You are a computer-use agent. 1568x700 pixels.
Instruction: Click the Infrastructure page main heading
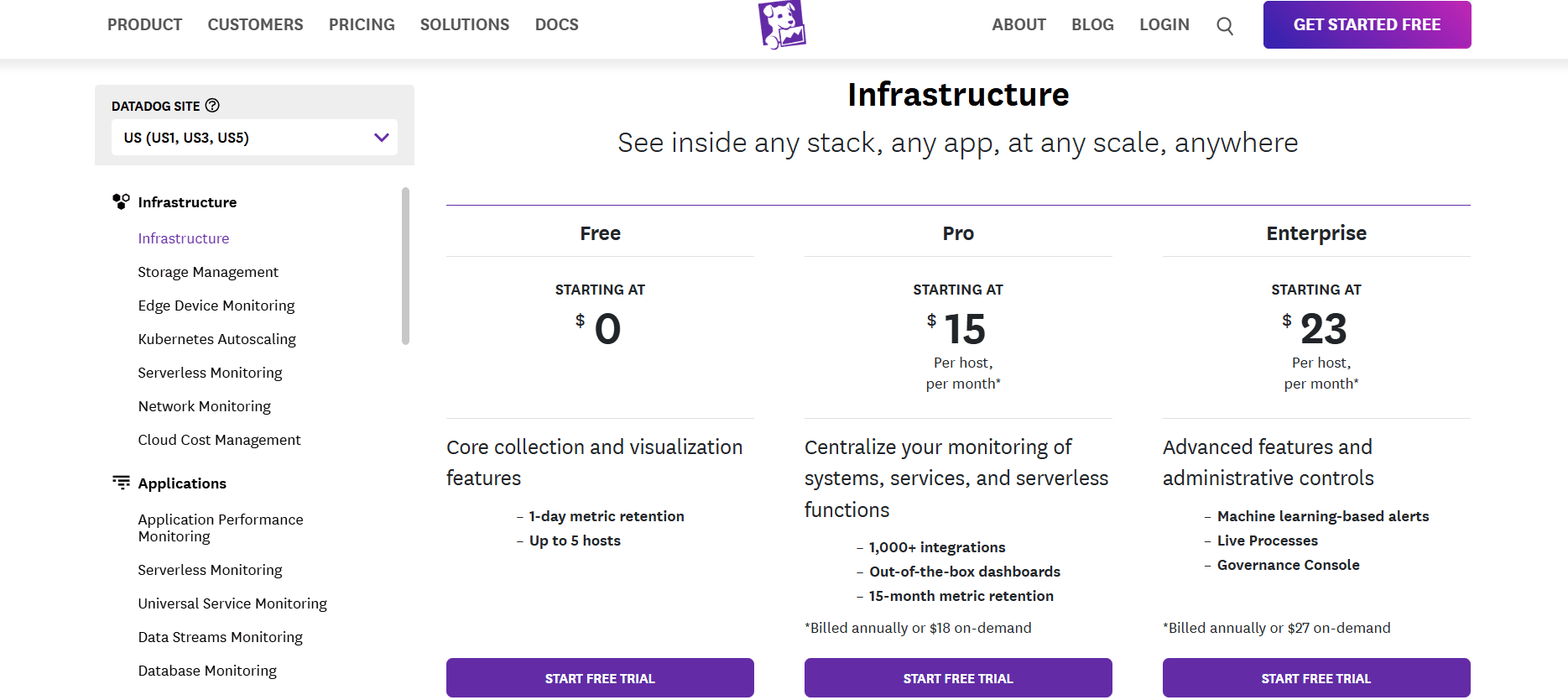point(958,95)
